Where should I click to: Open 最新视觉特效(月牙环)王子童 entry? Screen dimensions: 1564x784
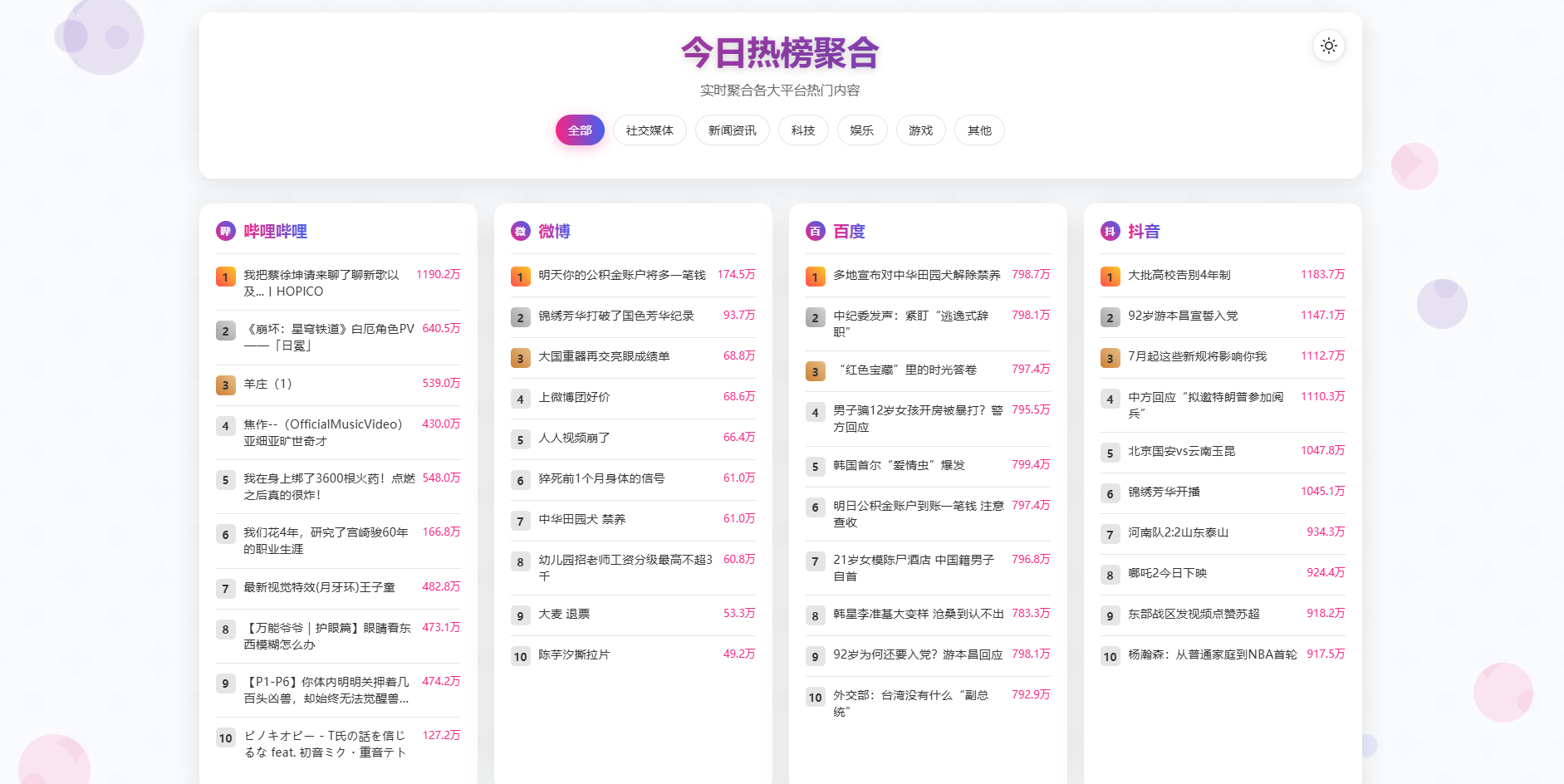point(319,587)
